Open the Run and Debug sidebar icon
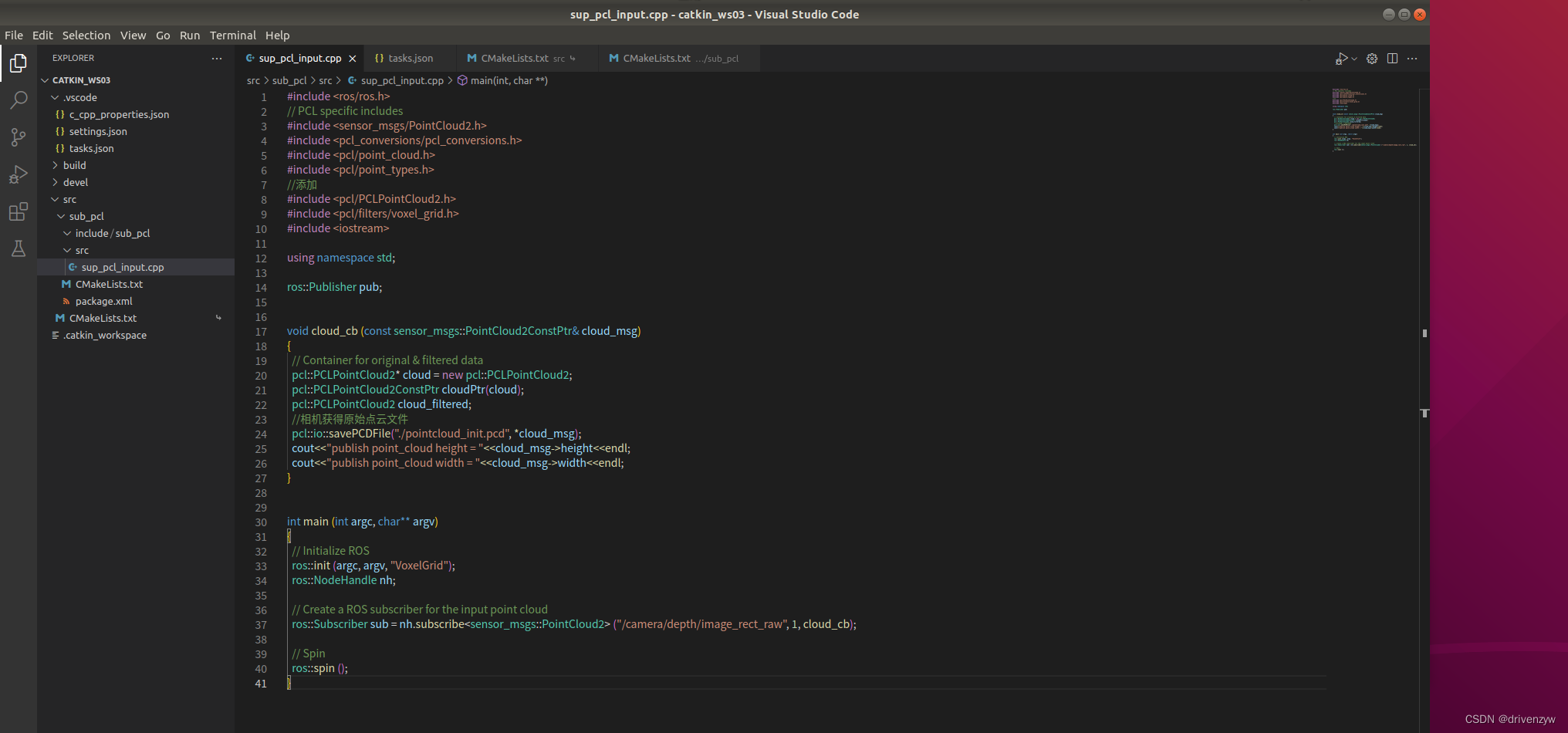Screen dimensions: 1568x733 coord(18,174)
